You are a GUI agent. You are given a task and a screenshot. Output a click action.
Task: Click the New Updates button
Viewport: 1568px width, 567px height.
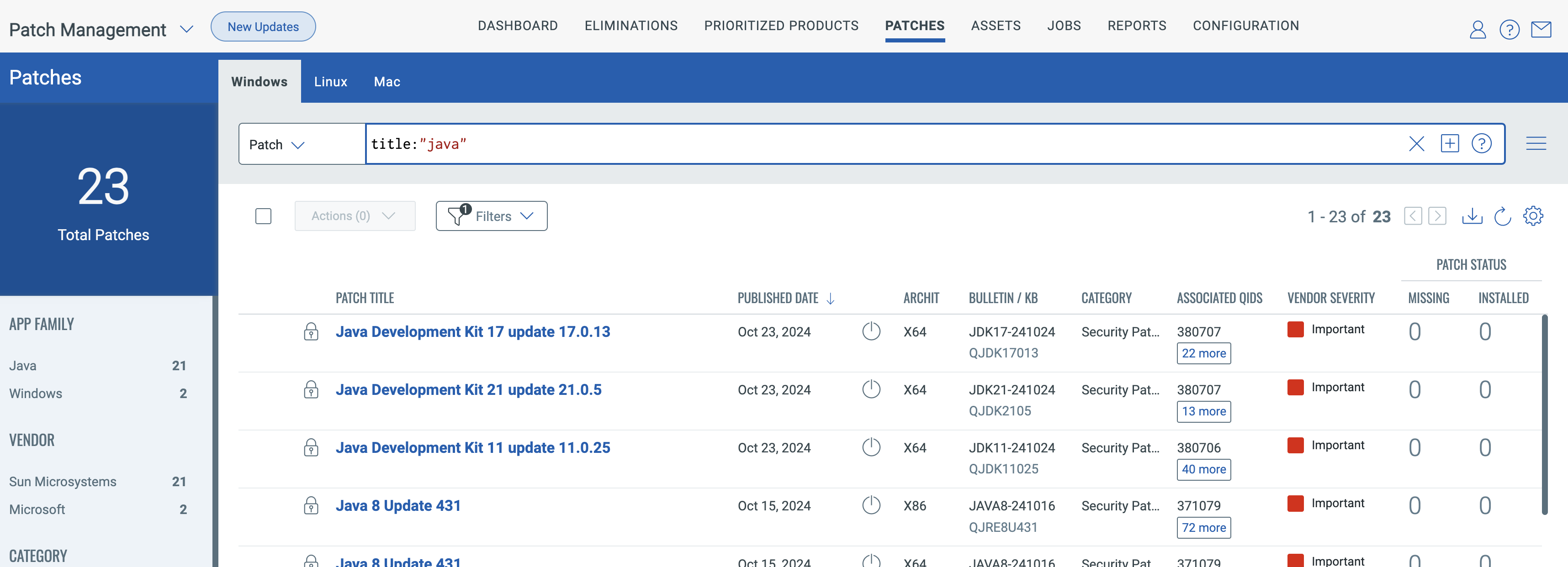pyautogui.click(x=263, y=27)
